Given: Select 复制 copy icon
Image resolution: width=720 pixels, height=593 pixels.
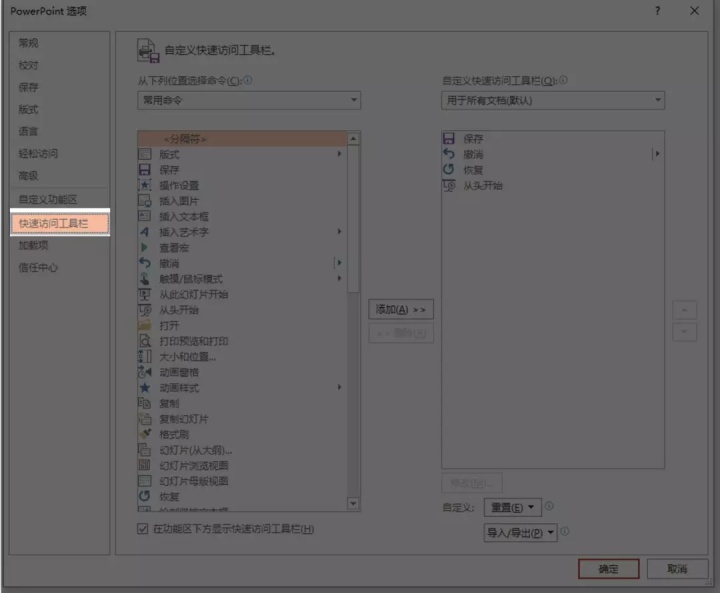Looking at the screenshot, I should [145, 403].
